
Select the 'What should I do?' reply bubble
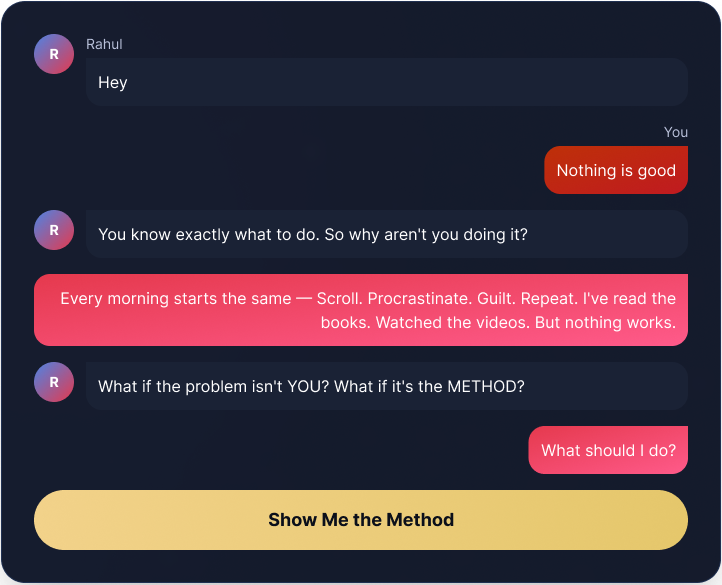click(608, 450)
